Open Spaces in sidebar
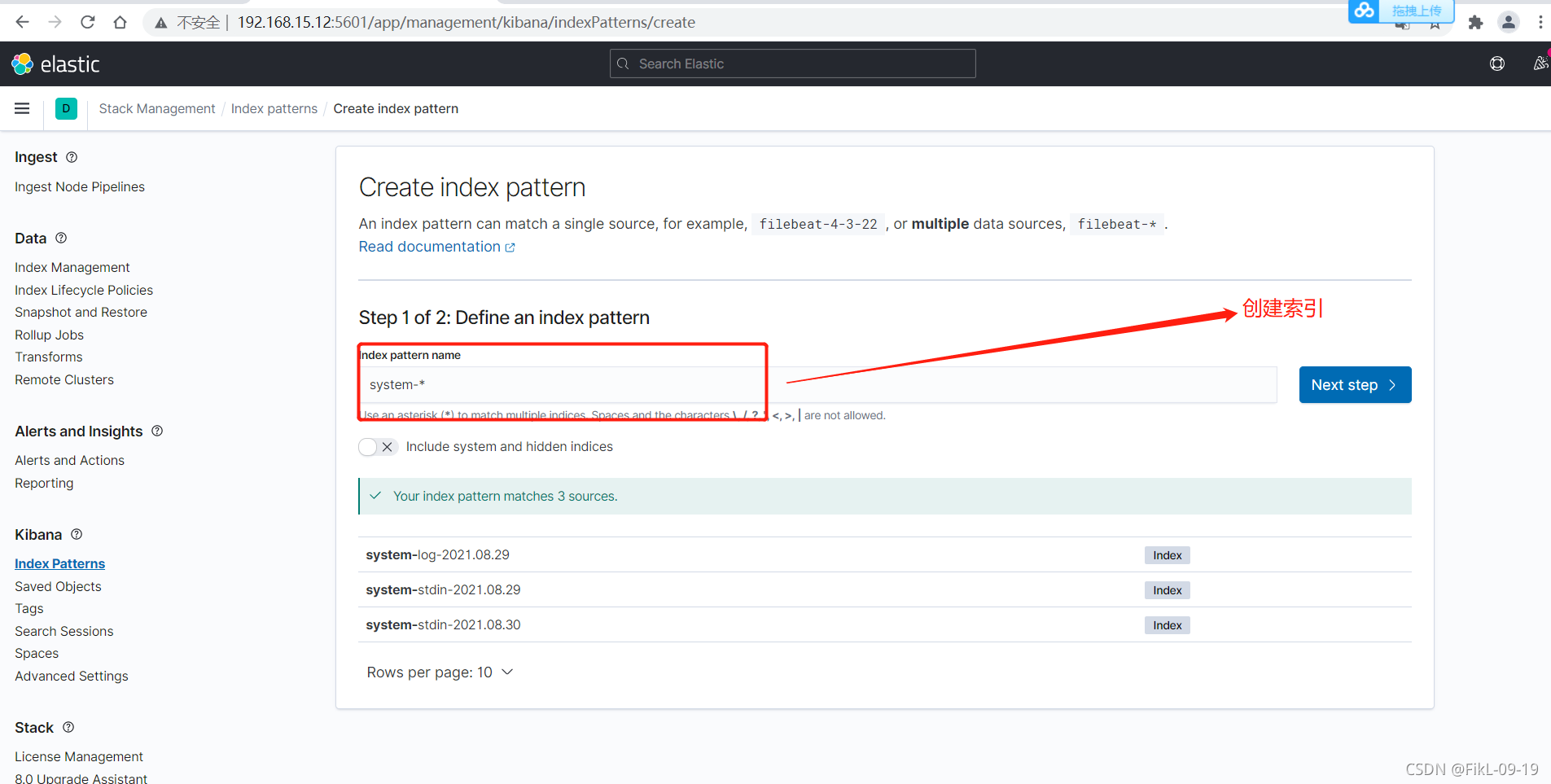Image resolution: width=1551 pixels, height=784 pixels. 37,653
